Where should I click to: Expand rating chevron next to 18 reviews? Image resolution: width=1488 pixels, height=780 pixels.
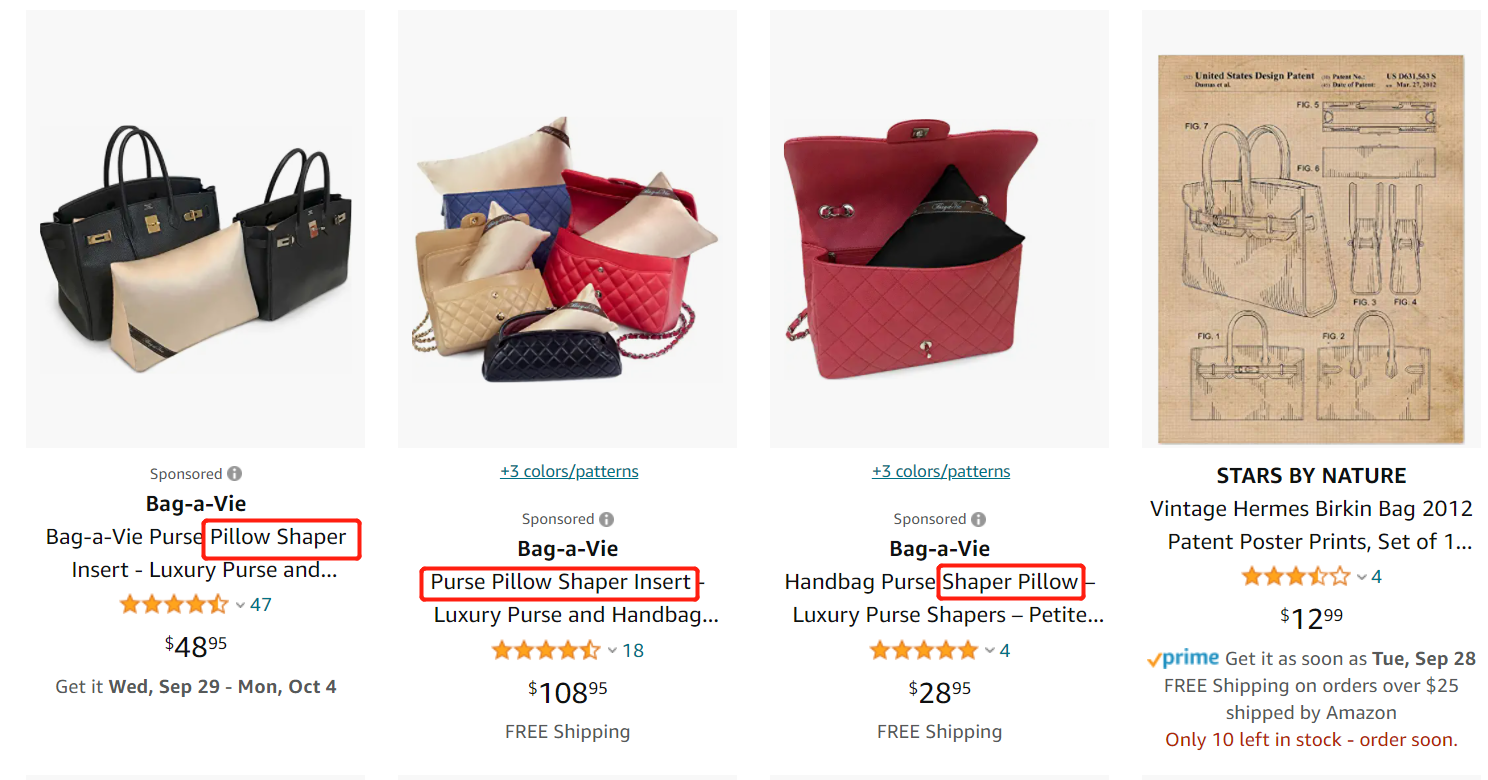[612, 651]
